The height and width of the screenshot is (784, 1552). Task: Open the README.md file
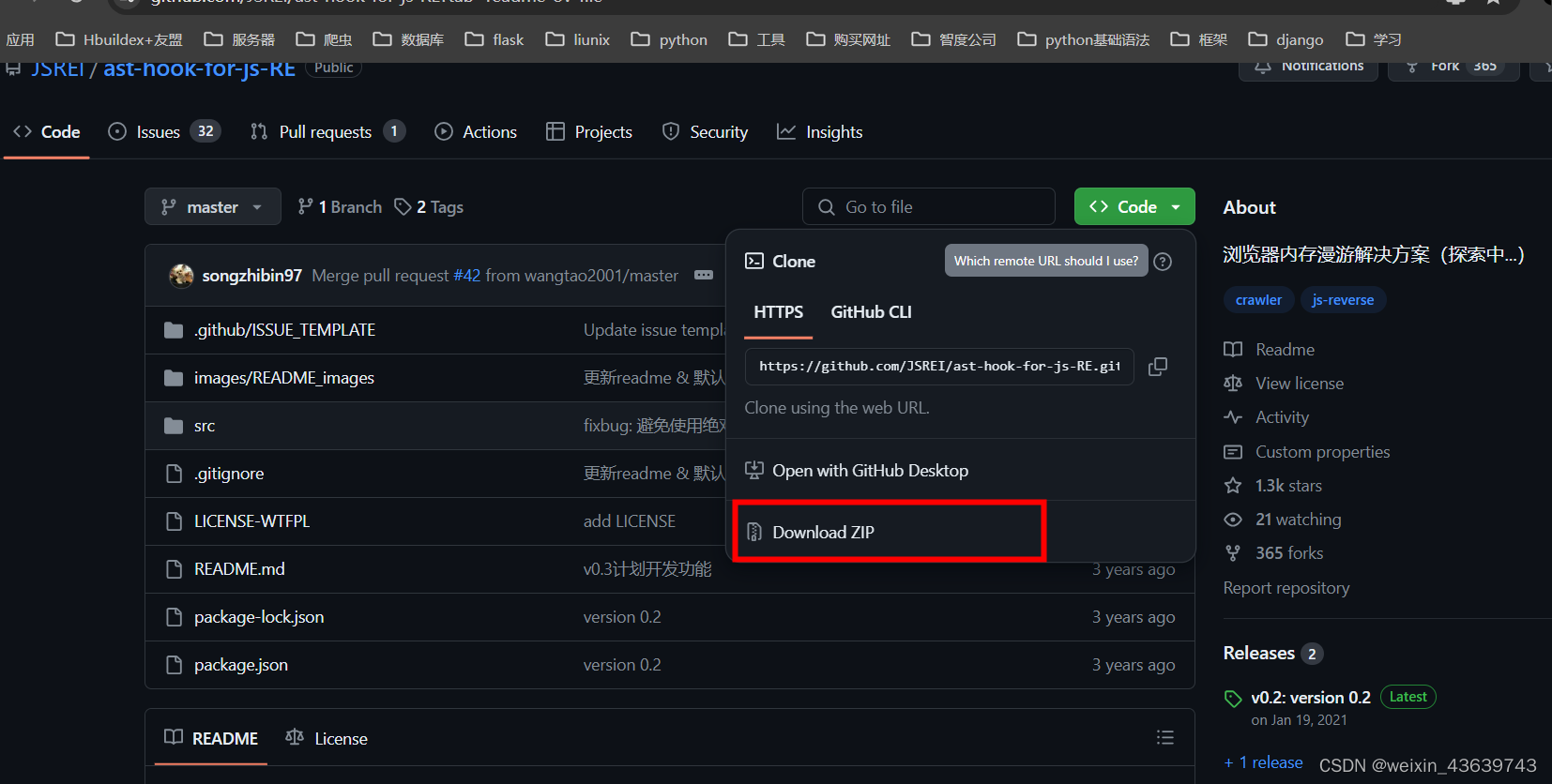point(239,569)
